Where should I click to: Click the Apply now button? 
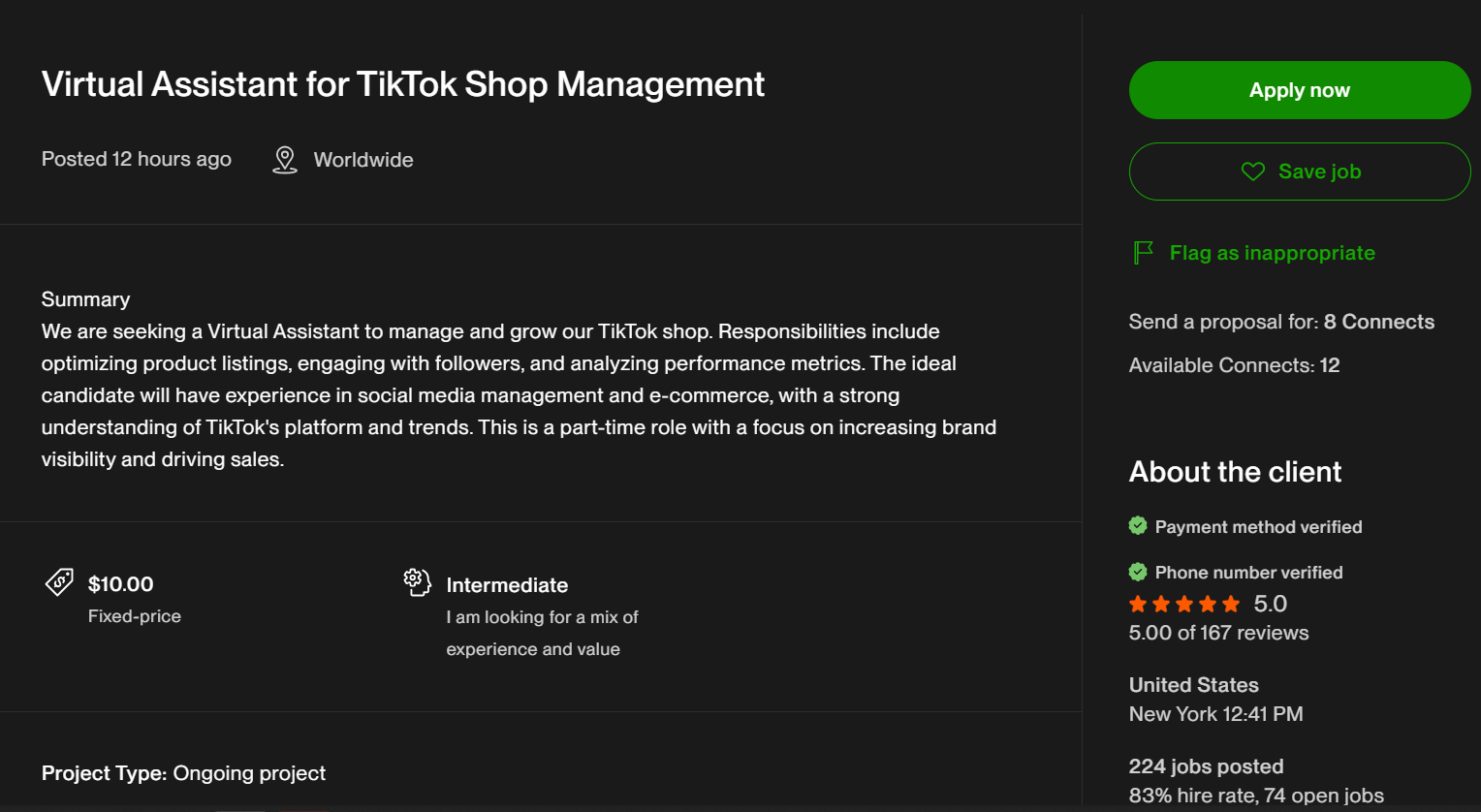(1300, 90)
